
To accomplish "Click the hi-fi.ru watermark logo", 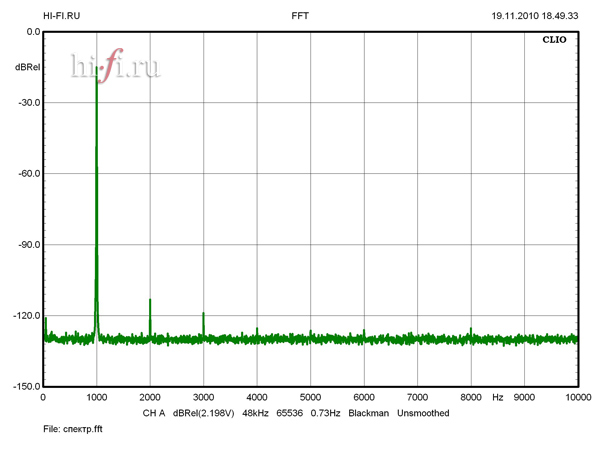I will point(115,65).
